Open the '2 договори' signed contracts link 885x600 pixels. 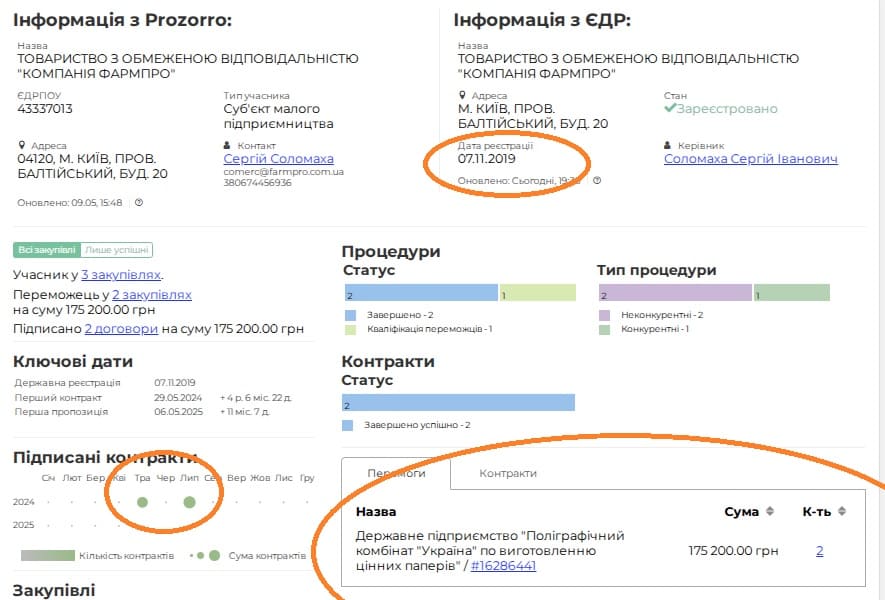pos(121,328)
